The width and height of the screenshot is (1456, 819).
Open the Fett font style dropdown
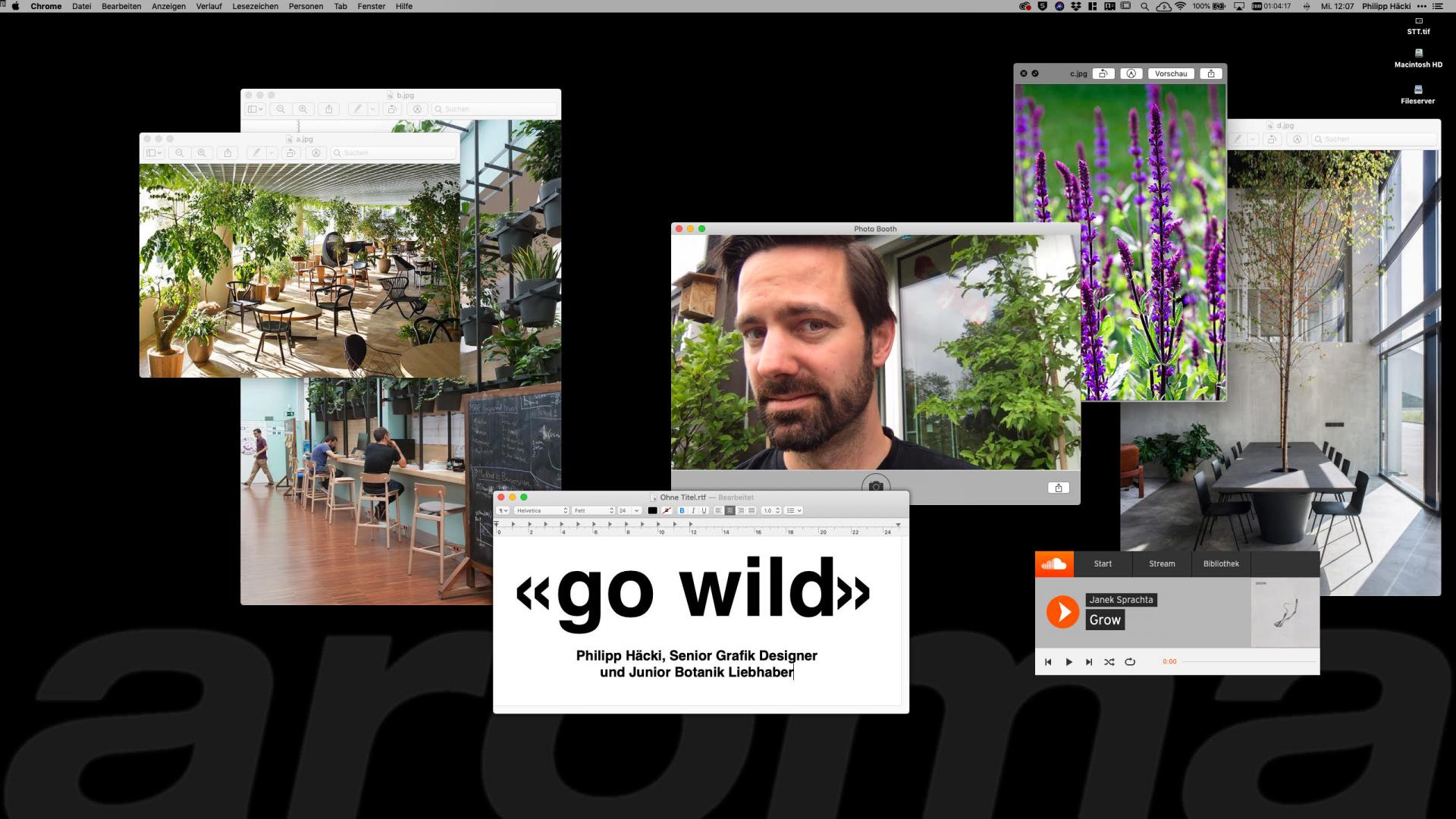coord(593,510)
